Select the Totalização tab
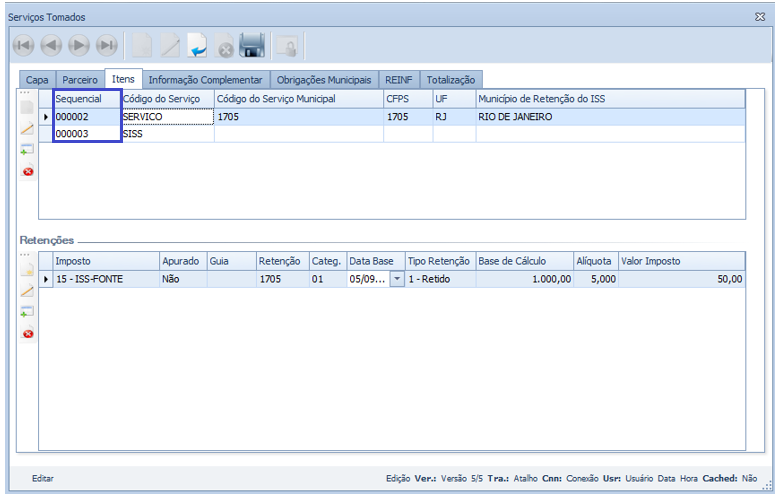 click(452, 79)
